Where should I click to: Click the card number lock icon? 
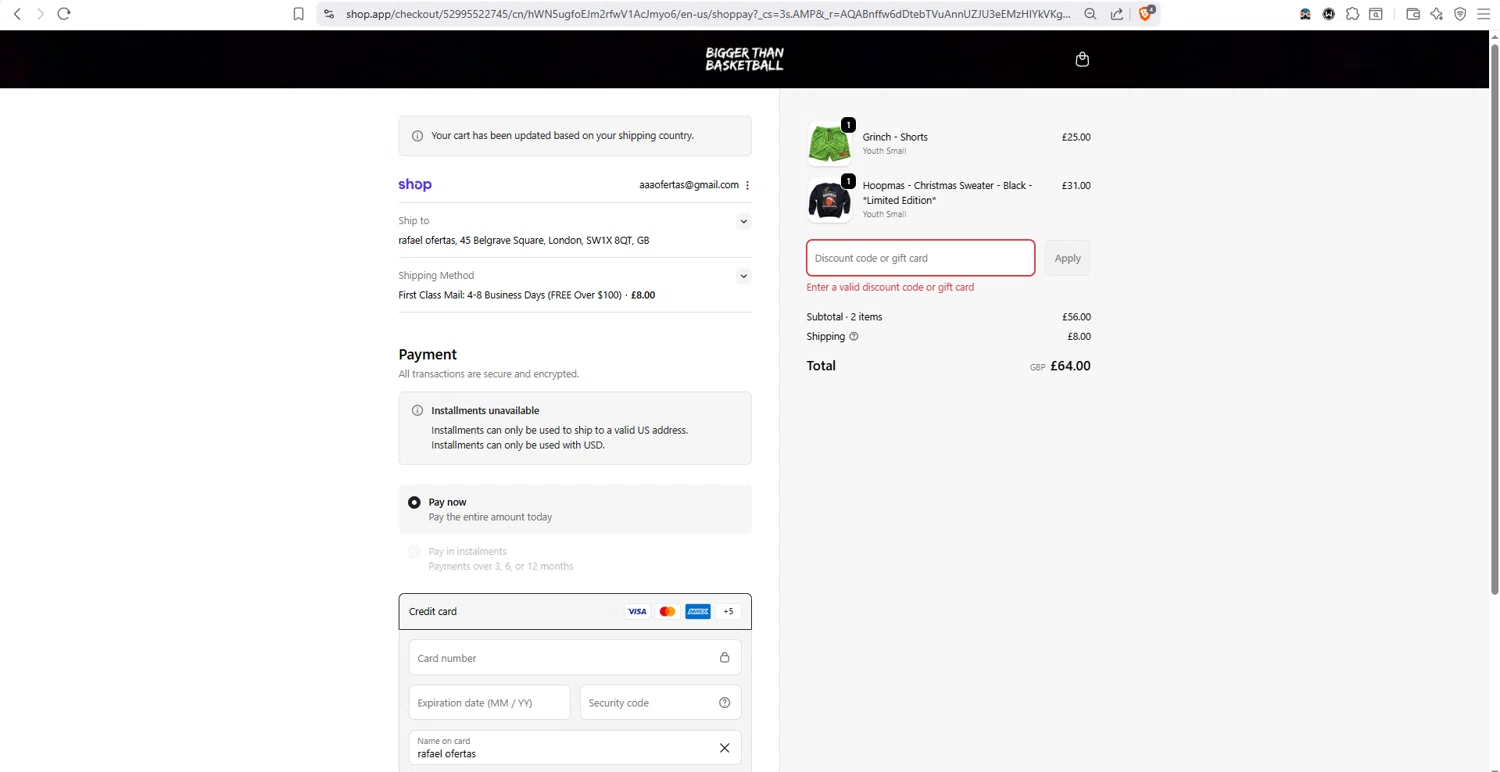[725, 658]
